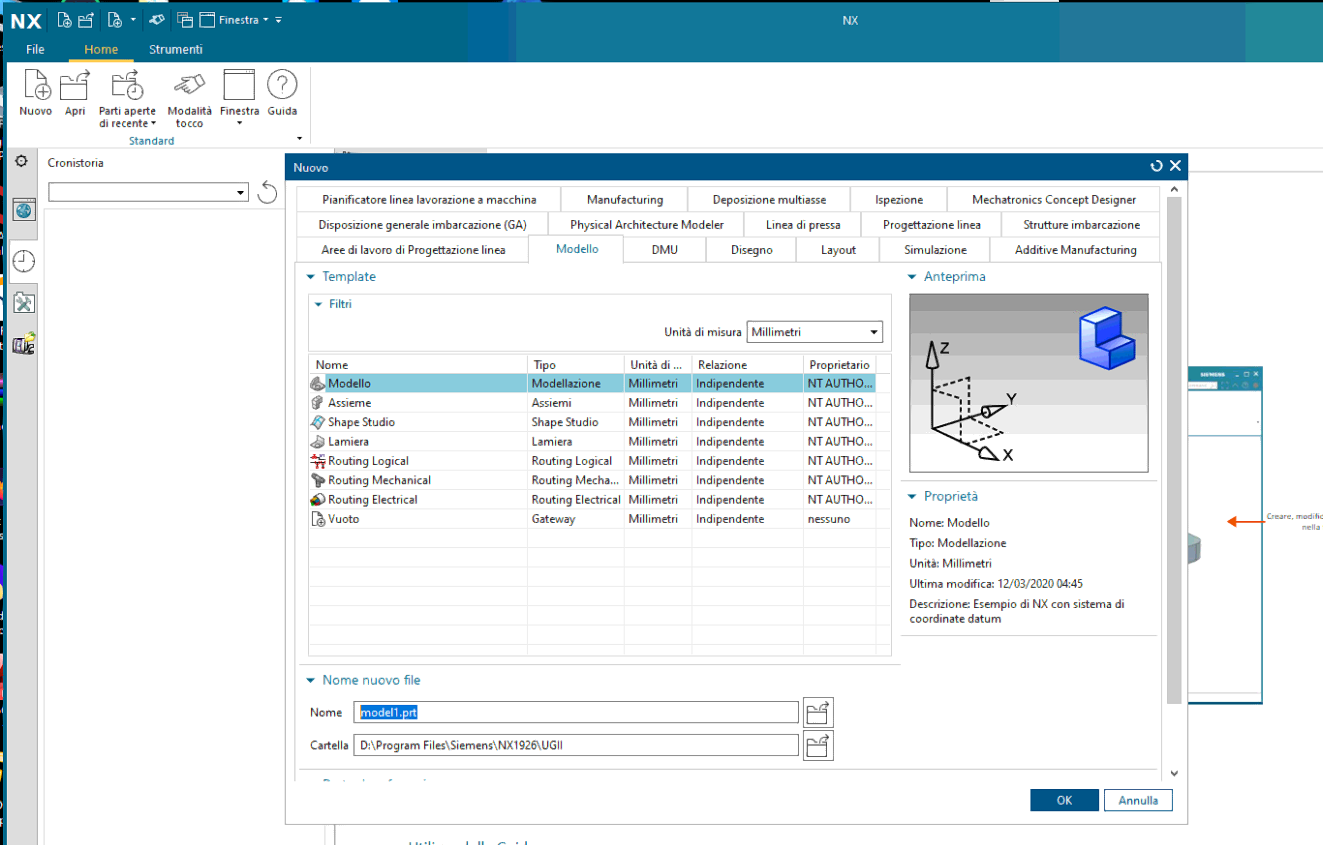Screen dimensions: 1323x845
Task: Select the Routing Mechanical template name
Action: coord(379,480)
